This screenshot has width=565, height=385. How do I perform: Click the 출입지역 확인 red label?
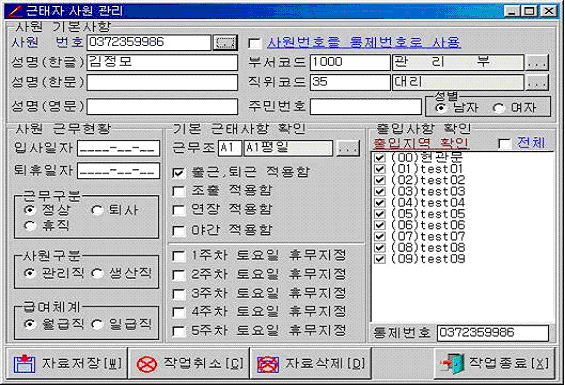(421, 143)
